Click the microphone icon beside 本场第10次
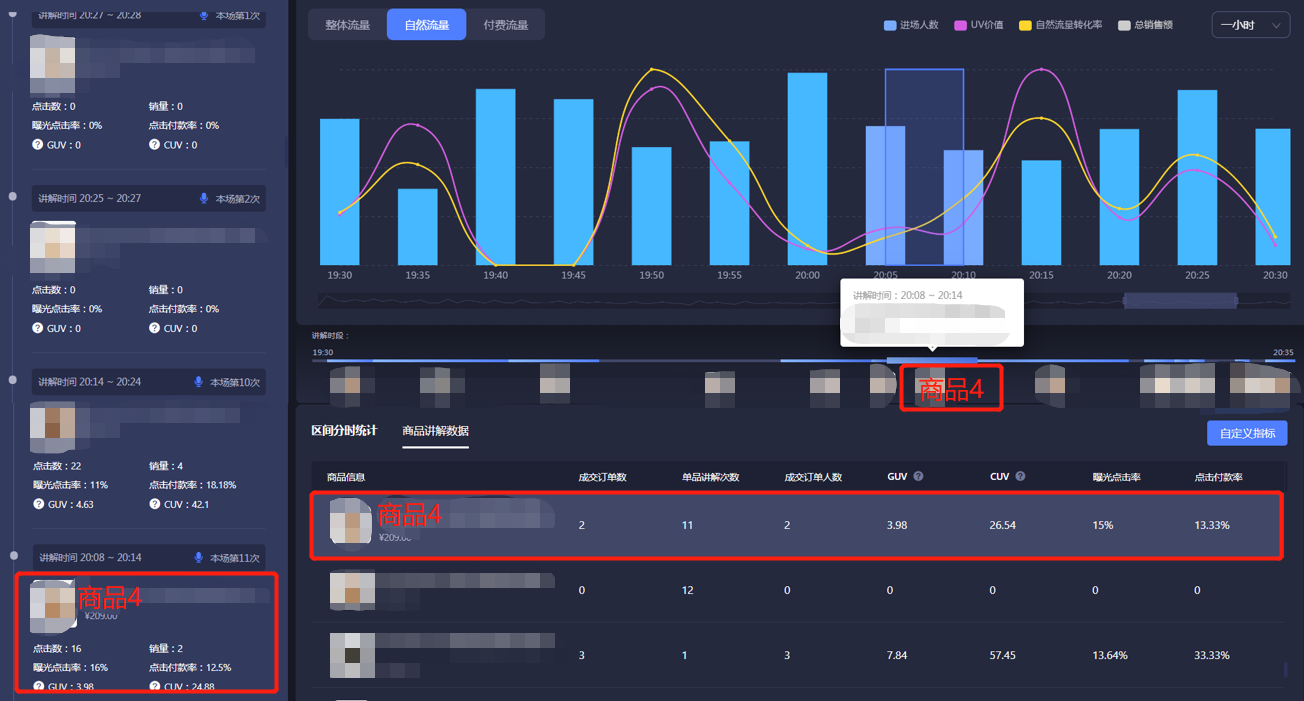This screenshot has height=701, width=1304. [x=199, y=382]
